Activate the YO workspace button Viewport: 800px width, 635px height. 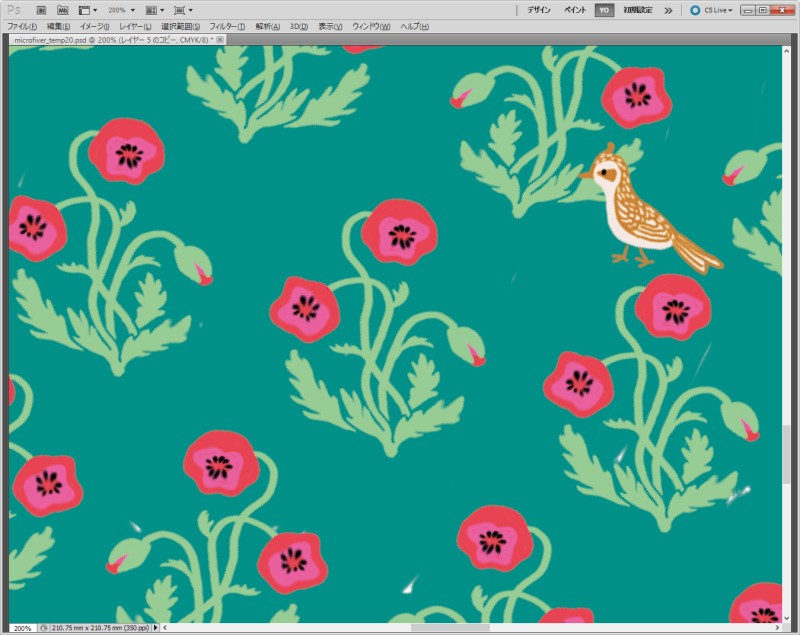coord(604,10)
